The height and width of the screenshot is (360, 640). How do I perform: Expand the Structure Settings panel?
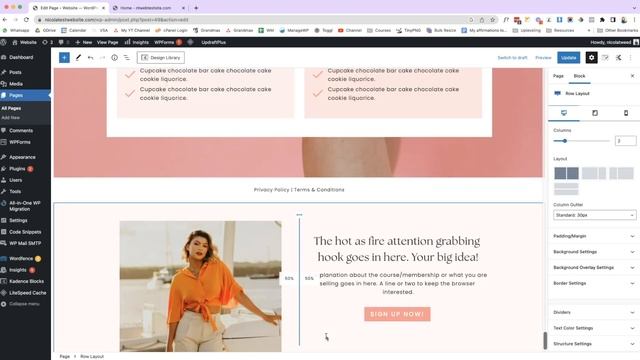point(594,344)
